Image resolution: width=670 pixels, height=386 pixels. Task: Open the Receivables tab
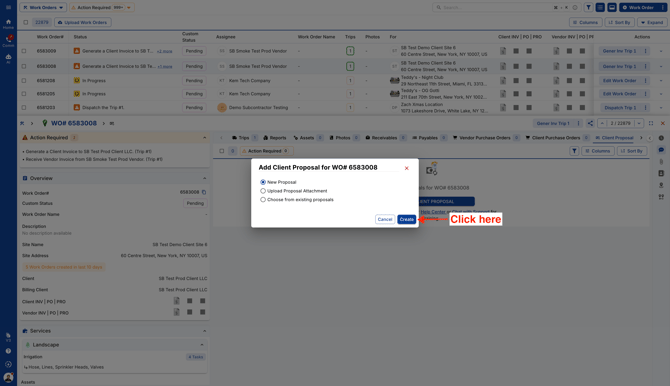(x=385, y=138)
